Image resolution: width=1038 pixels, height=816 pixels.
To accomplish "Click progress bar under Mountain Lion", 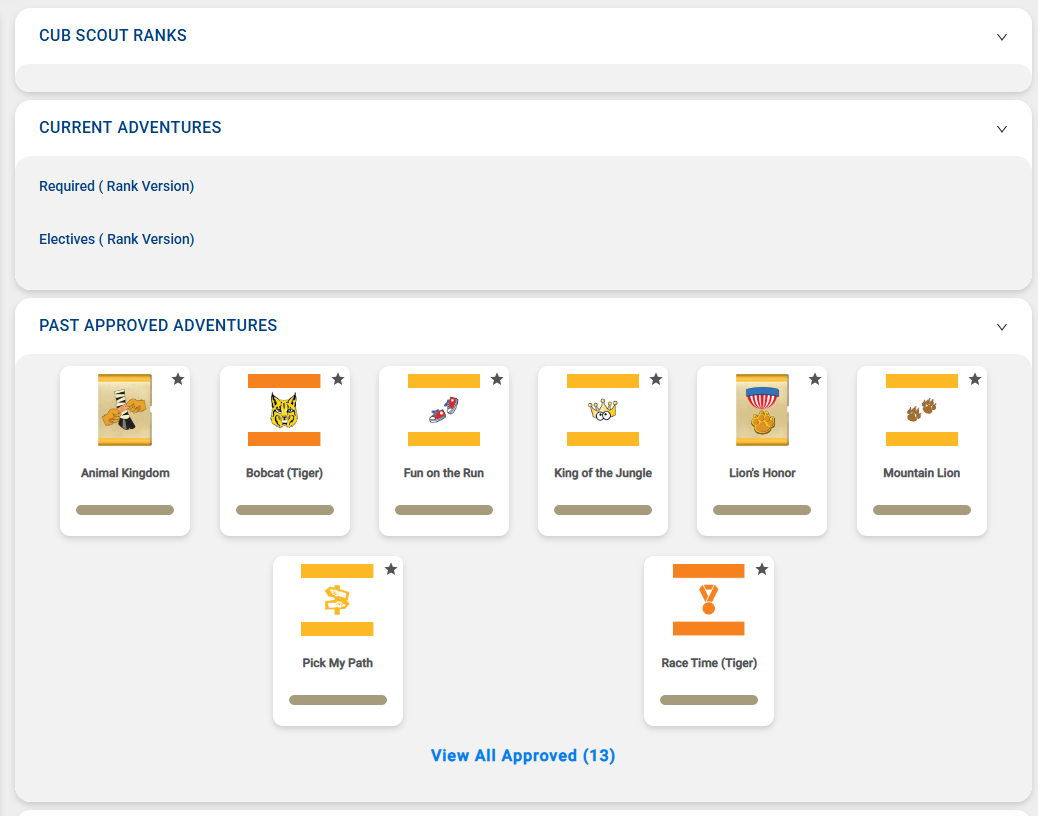I will click(x=922, y=510).
